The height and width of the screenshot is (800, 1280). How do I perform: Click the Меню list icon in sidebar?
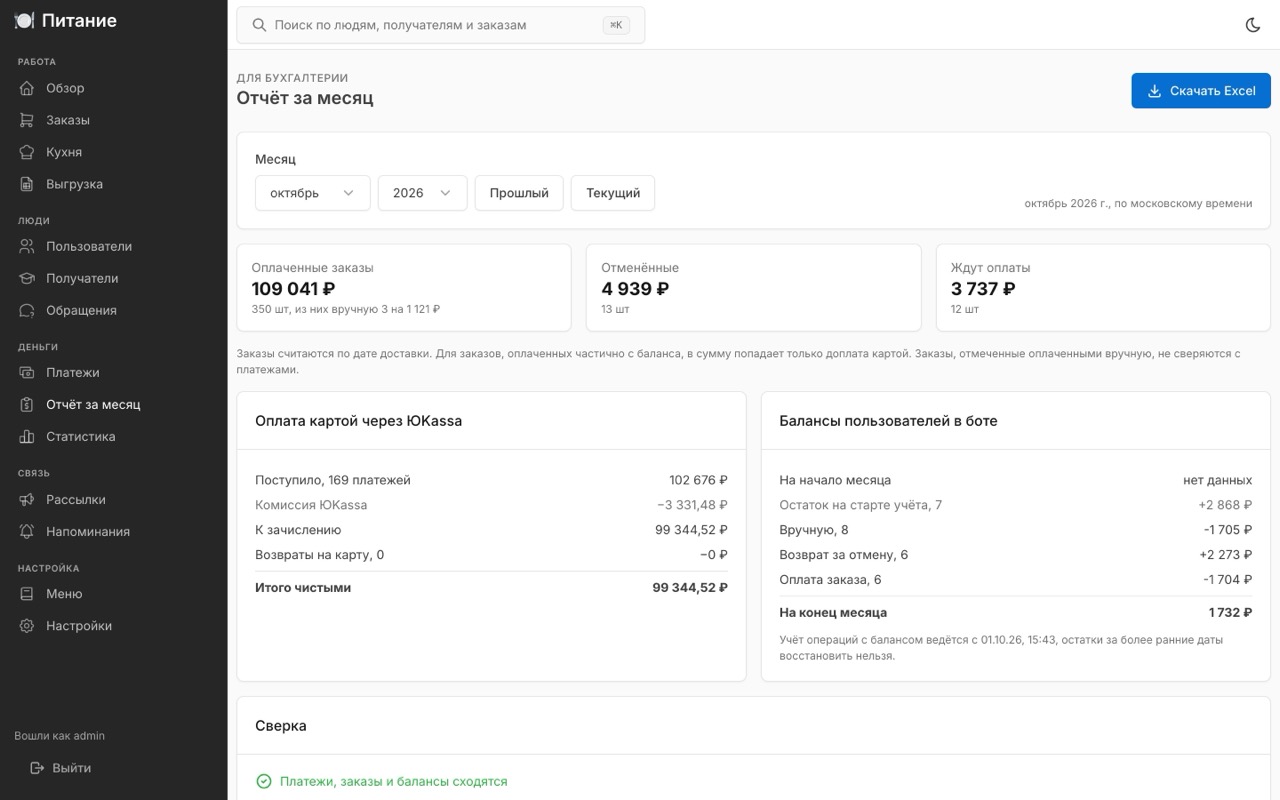point(27,594)
